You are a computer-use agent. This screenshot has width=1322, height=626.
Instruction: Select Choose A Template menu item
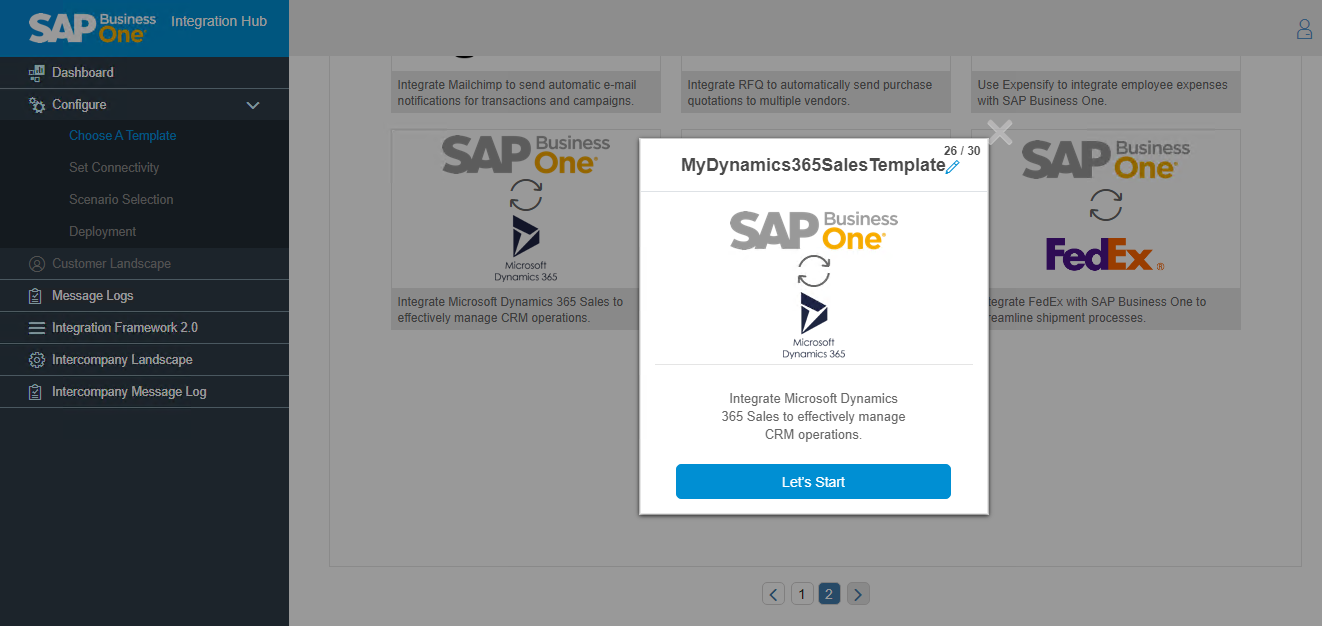tap(122, 136)
